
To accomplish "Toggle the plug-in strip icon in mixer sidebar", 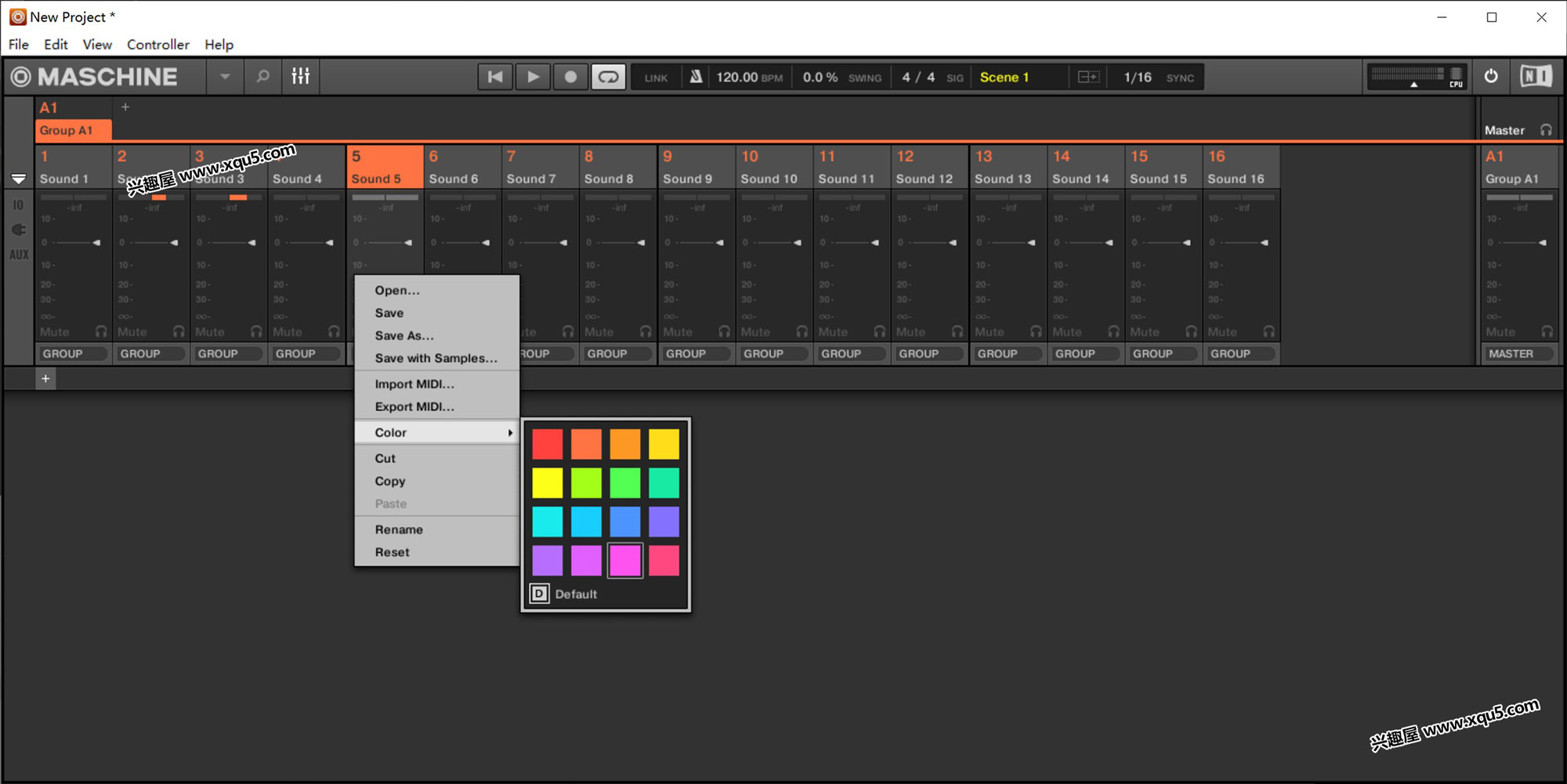I will coord(19,230).
